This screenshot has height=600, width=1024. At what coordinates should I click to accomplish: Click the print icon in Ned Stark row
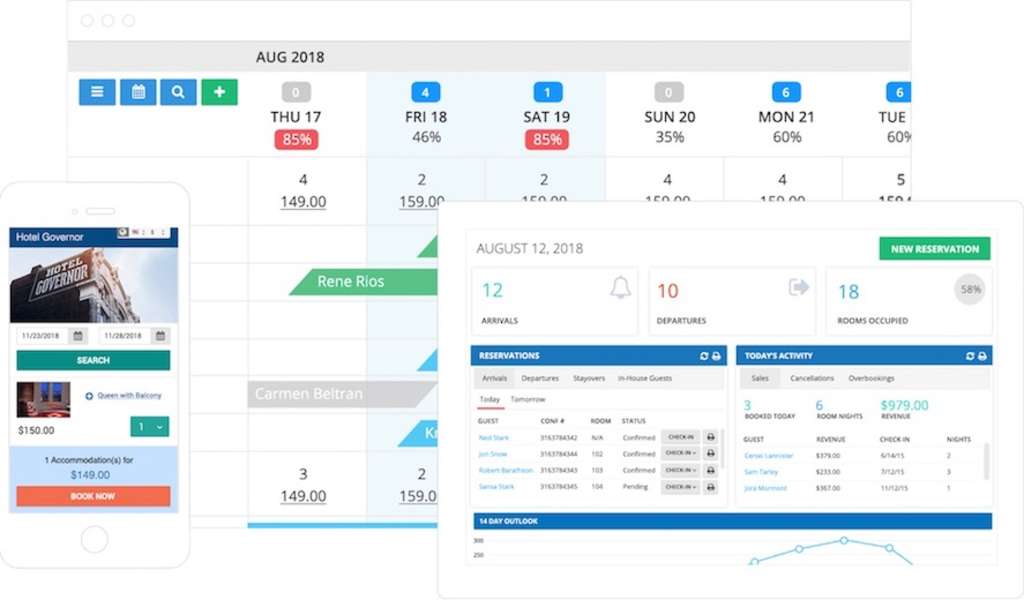[710, 437]
